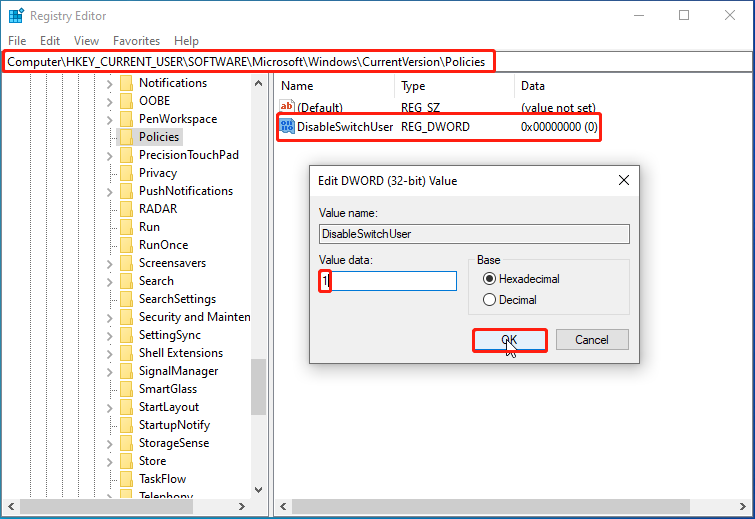This screenshot has height=519, width=755.
Task: Open the Edit menu
Action: [x=50, y=41]
